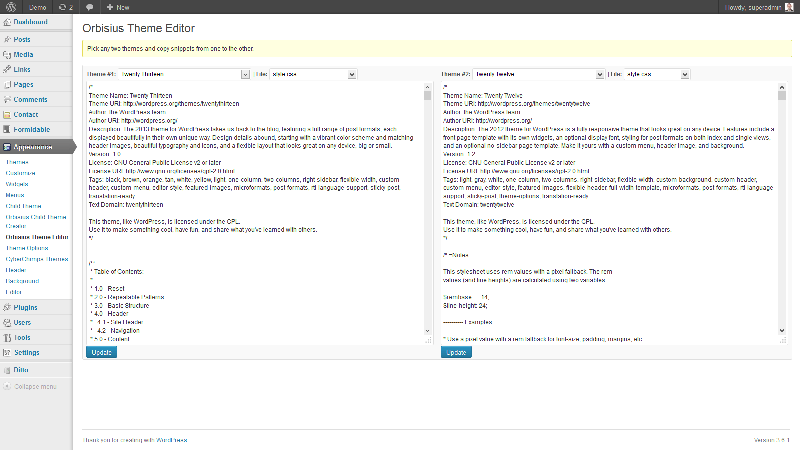Click the Links chain icon
This screenshot has height=450, width=800.
(7, 69)
